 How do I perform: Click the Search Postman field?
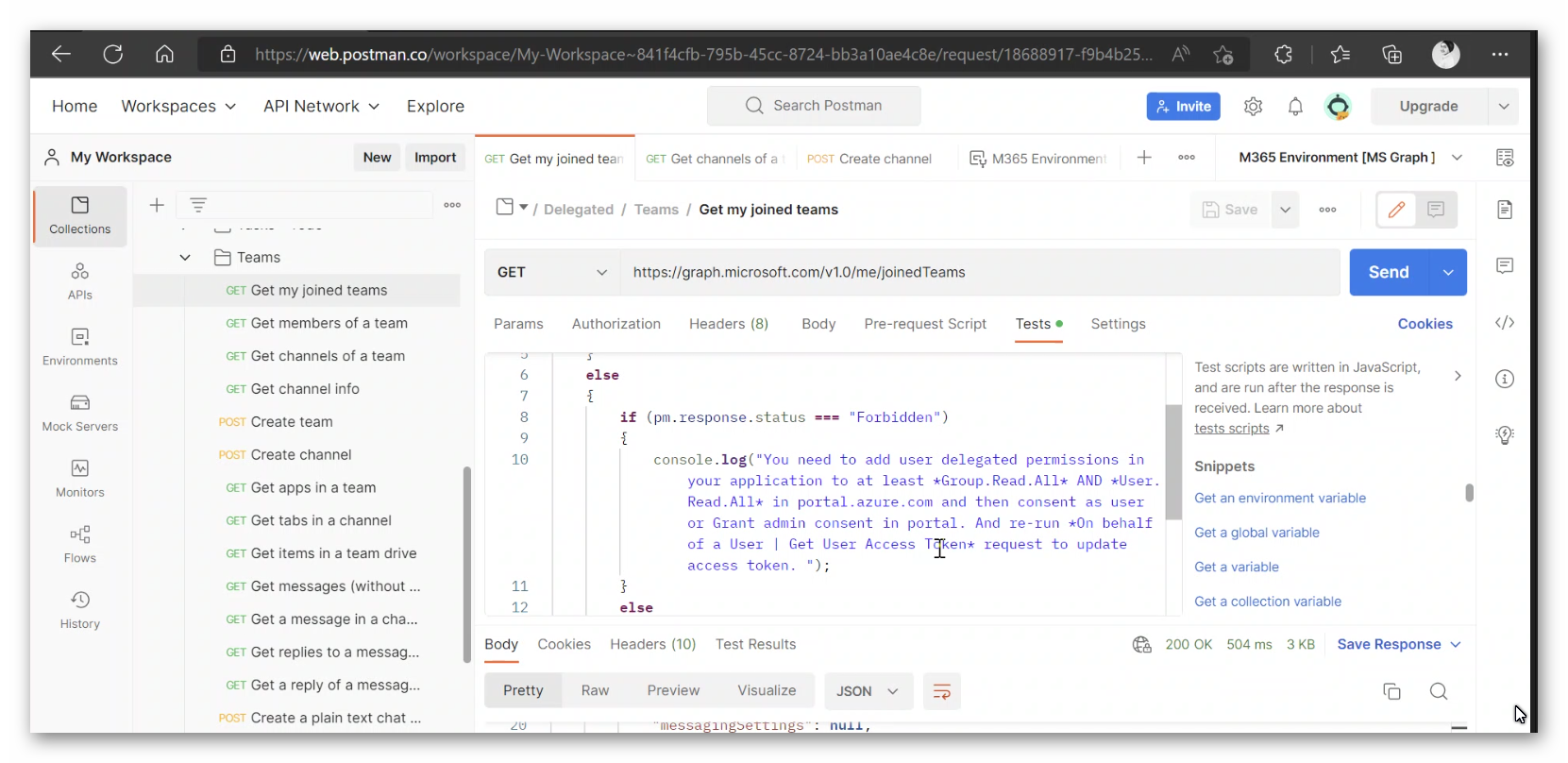tap(814, 106)
